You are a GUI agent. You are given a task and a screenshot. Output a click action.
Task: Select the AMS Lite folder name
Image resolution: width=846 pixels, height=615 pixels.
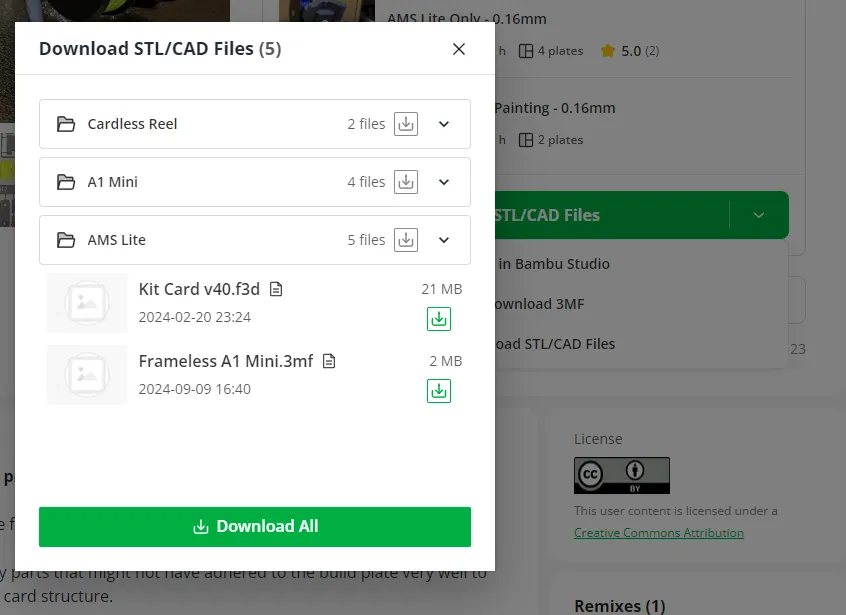point(117,240)
